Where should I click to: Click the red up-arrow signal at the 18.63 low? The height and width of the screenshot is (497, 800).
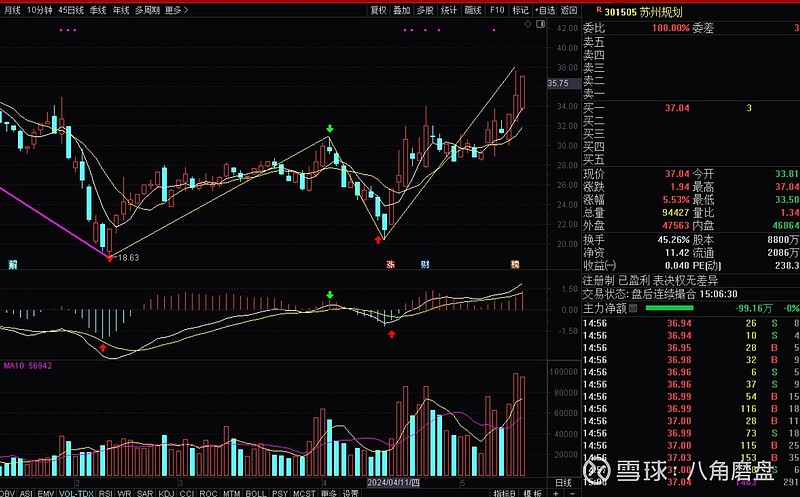[110, 258]
